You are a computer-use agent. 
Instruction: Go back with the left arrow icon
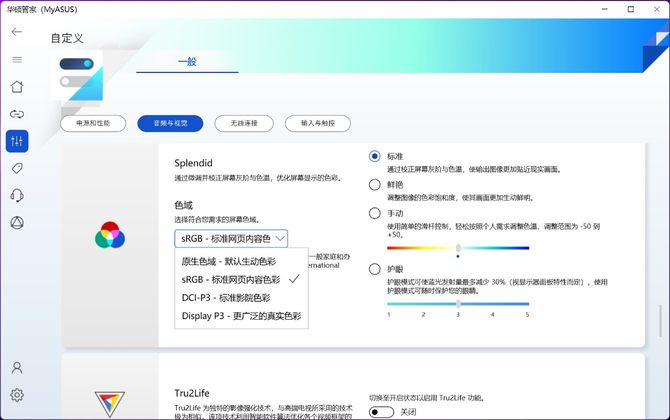(17, 32)
